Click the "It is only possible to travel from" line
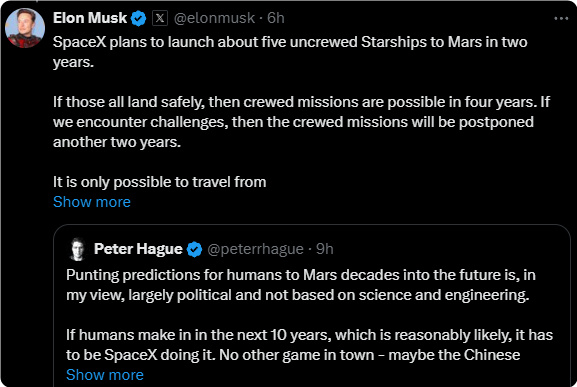Image resolution: width=577 pixels, height=387 pixels. (160, 182)
